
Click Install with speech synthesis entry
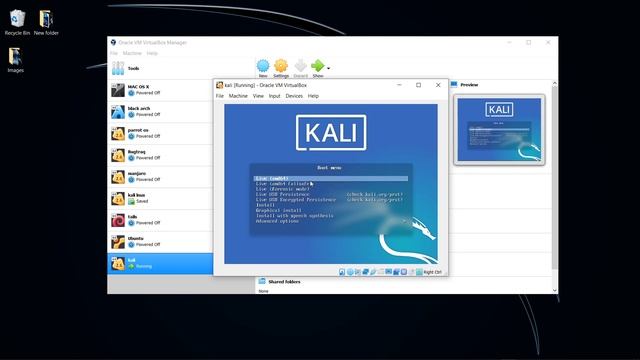(x=295, y=216)
